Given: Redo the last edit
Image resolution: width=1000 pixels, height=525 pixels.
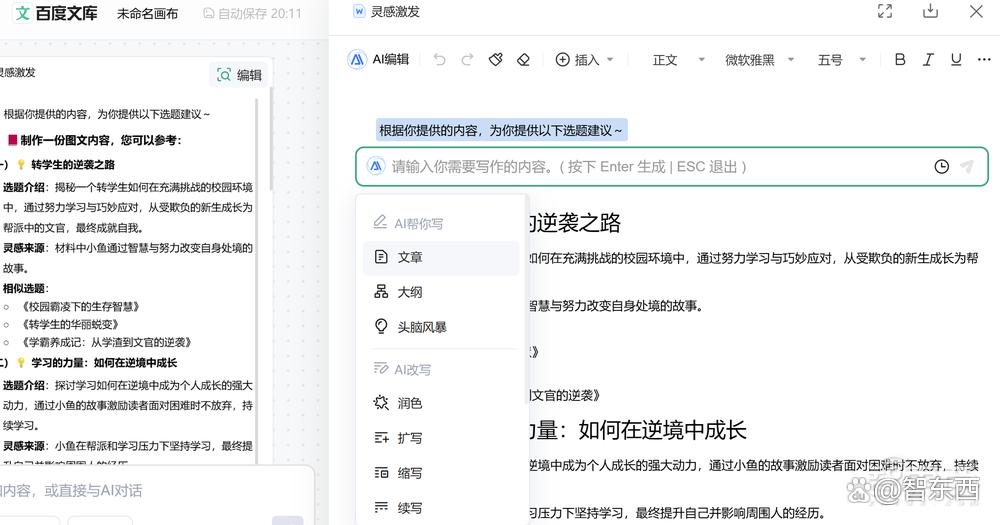Looking at the screenshot, I should (x=467, y=59).
